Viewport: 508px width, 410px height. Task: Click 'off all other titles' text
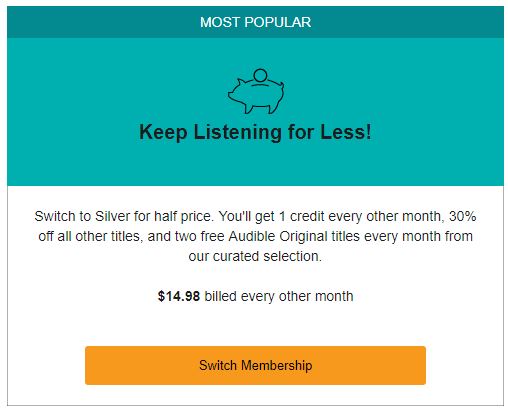coord(89,236)
